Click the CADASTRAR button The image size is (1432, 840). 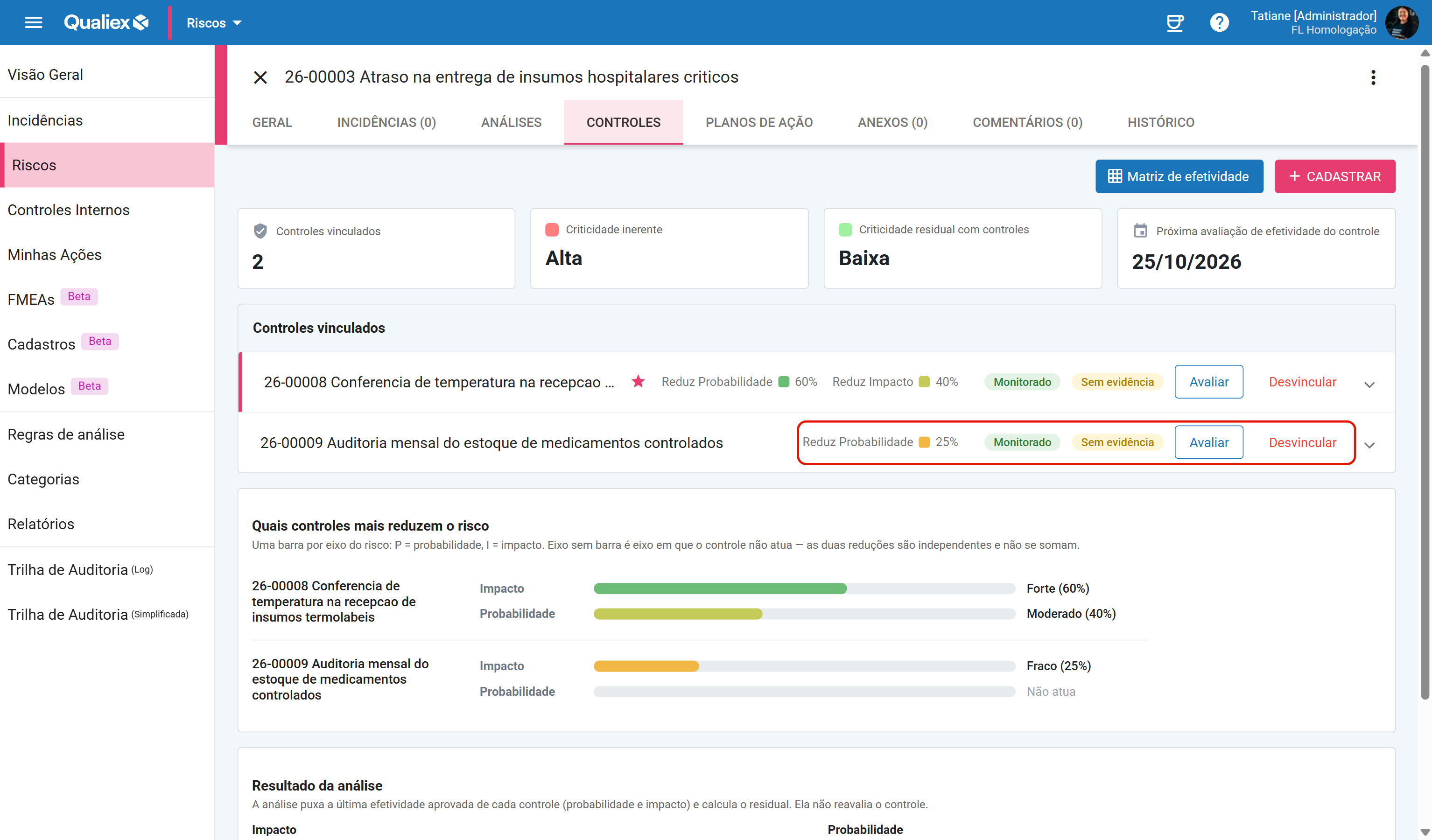tap(1335, 176)
